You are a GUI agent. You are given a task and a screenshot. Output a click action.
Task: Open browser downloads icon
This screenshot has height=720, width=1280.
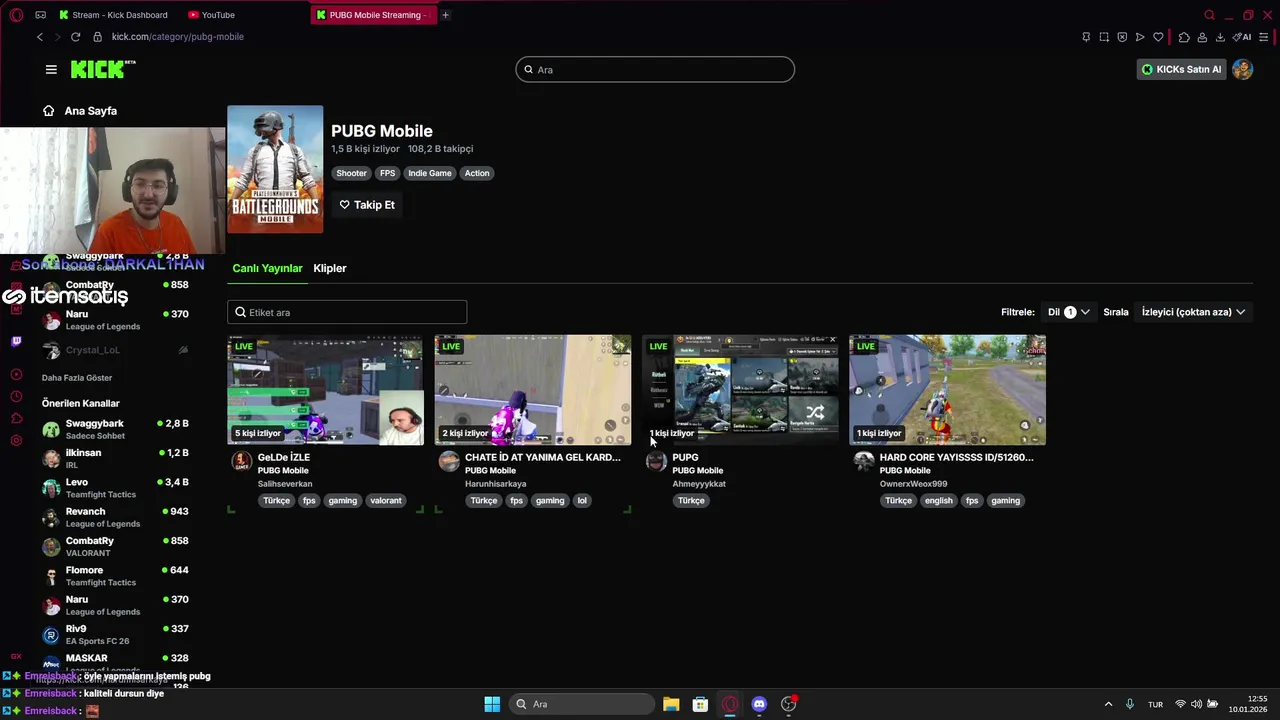pyautogui.click(x=1220, y=37)
